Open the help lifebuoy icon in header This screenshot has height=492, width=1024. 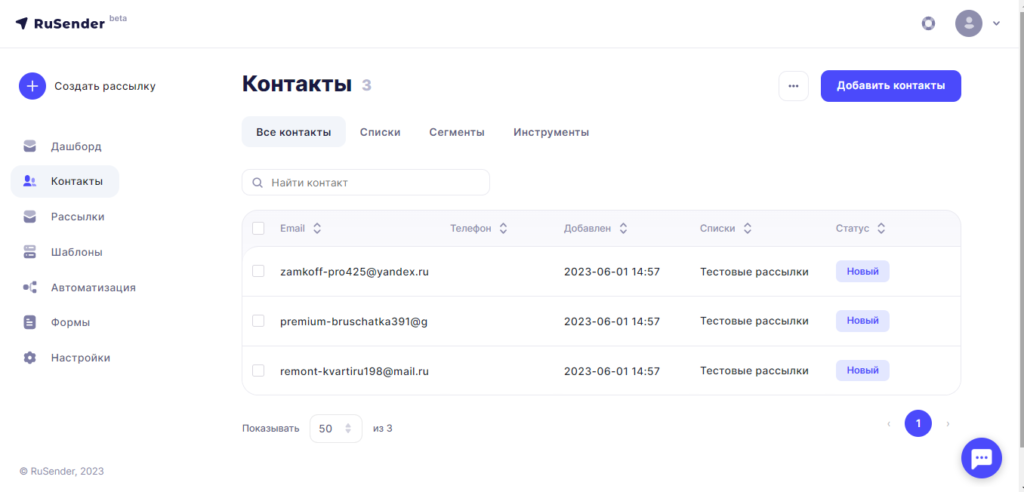(928, 24)
